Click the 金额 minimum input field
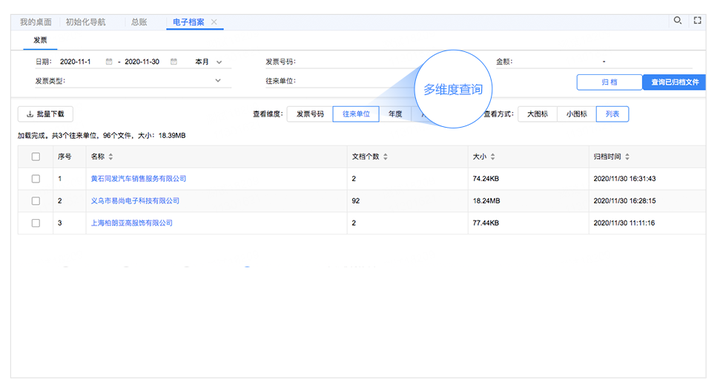Image resolution: width=720 pixels, height=389 pixels. (x=556, y=62)
